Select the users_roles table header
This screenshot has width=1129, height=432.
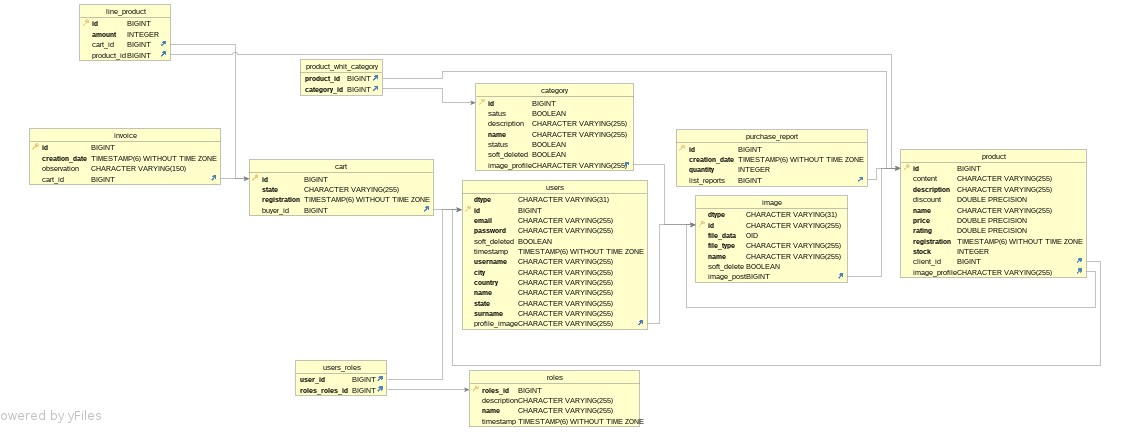(x=341, y=366)
